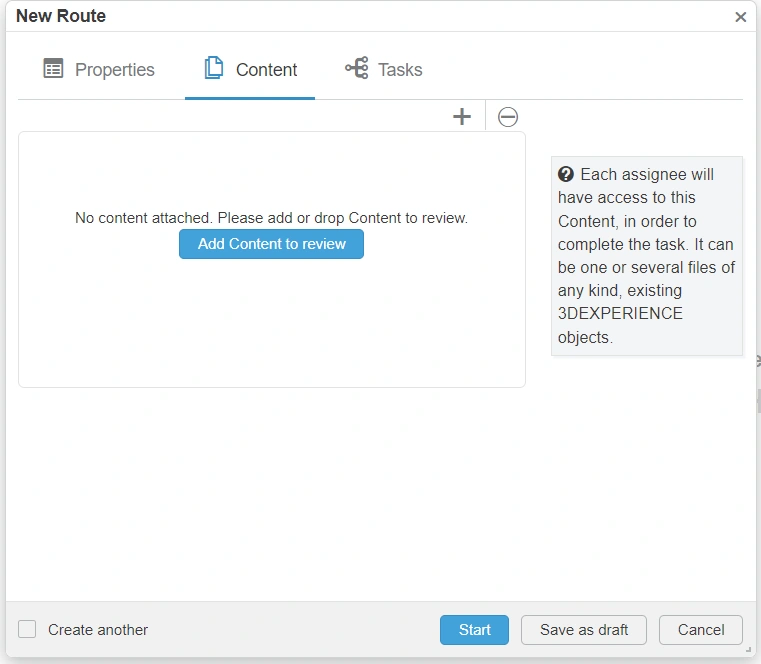Switch to the Properties tab
The image size is (761, 664).
coord(114,70)
